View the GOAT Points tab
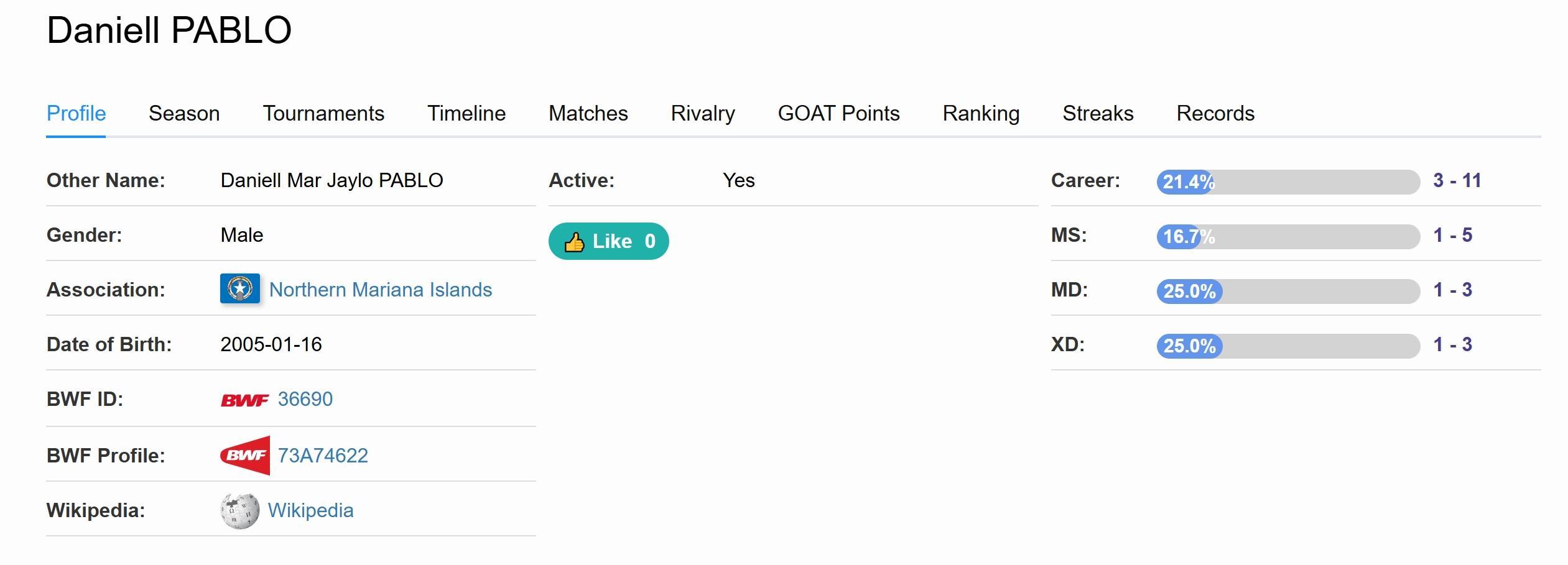The width and height of the screenshot is (1568, 565). click(838, 114)
